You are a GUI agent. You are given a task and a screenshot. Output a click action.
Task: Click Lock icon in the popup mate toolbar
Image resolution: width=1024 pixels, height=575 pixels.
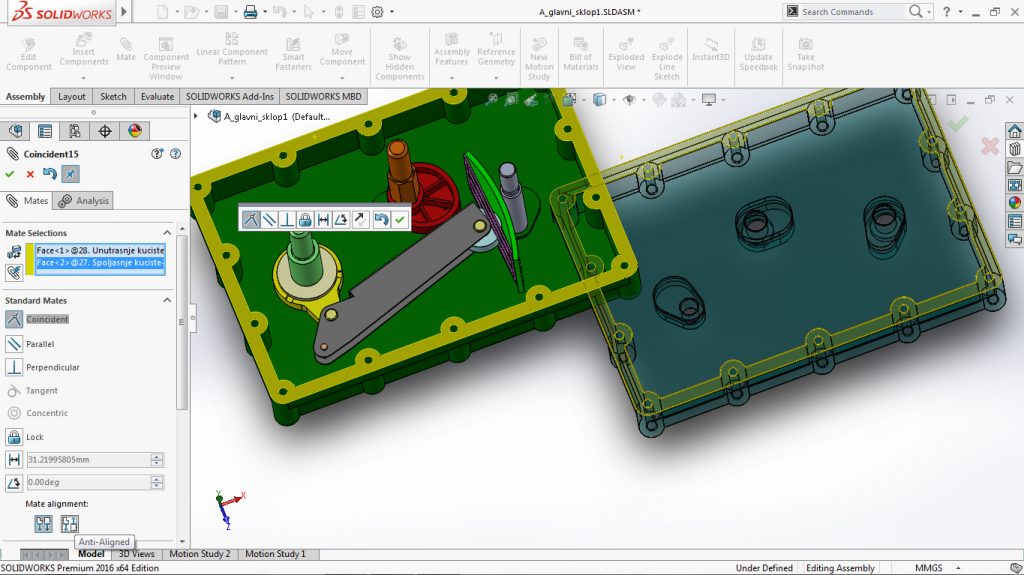click(305, 220)
